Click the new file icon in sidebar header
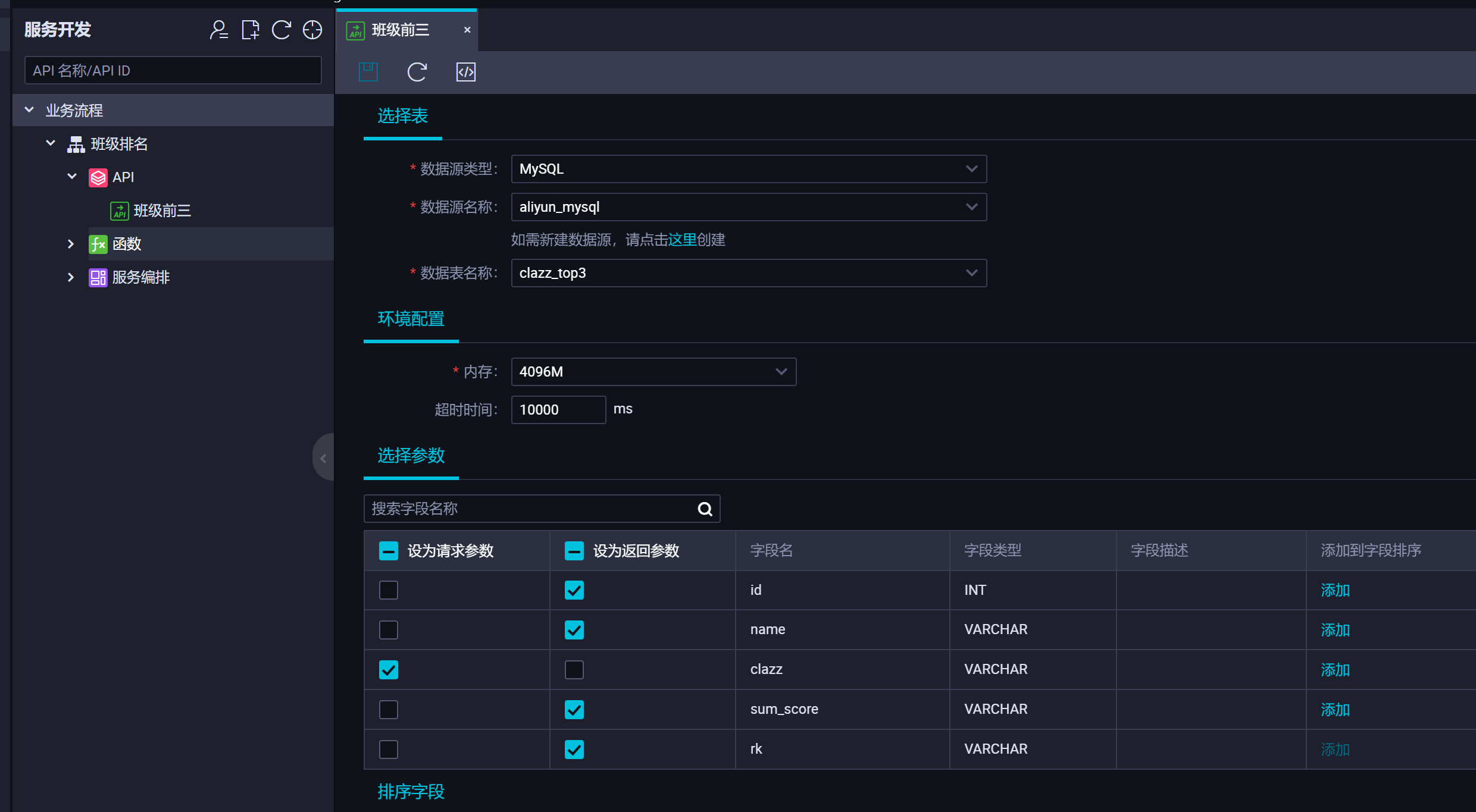The image size is (1476, 812). 250,30
